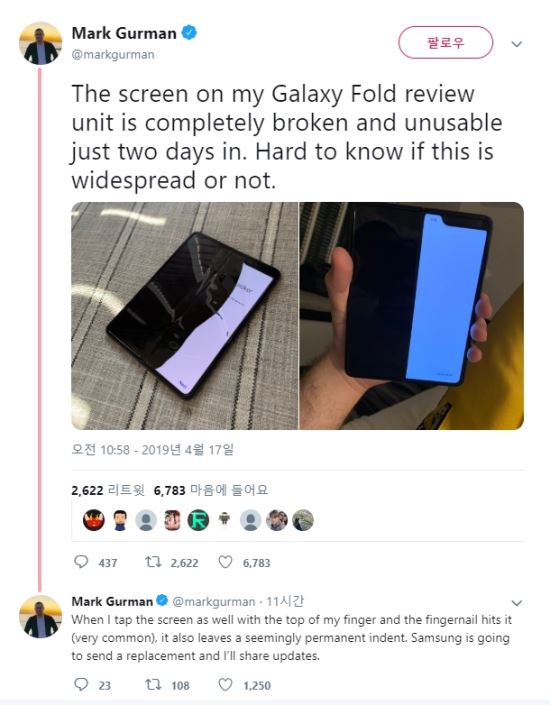Viewport: 550px width, 705px height.
Task: View the 2,622 리트윗 retweets list
Action: (x=107, y=490)
